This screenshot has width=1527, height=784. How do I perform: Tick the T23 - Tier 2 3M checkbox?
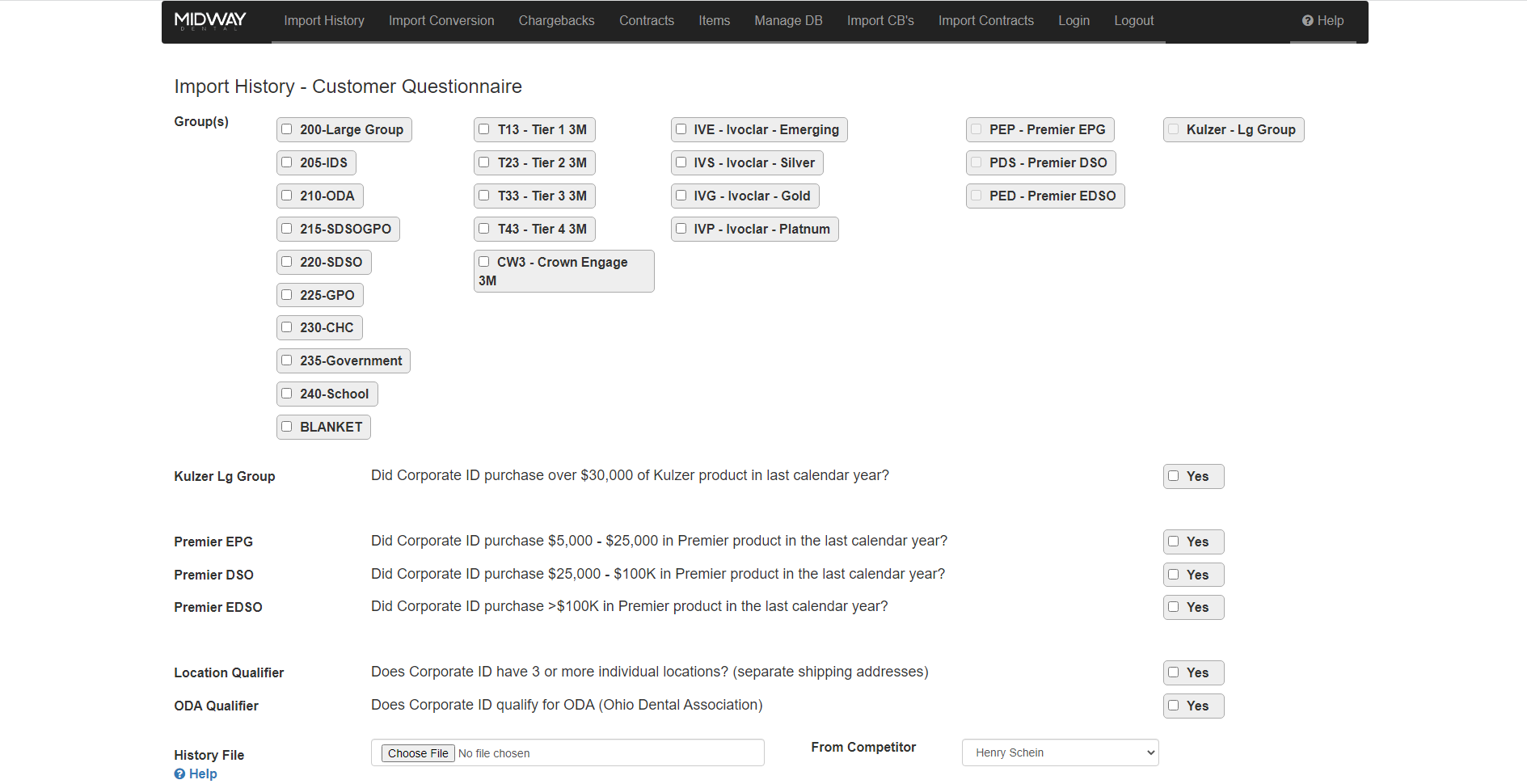(x=484, y=162)
